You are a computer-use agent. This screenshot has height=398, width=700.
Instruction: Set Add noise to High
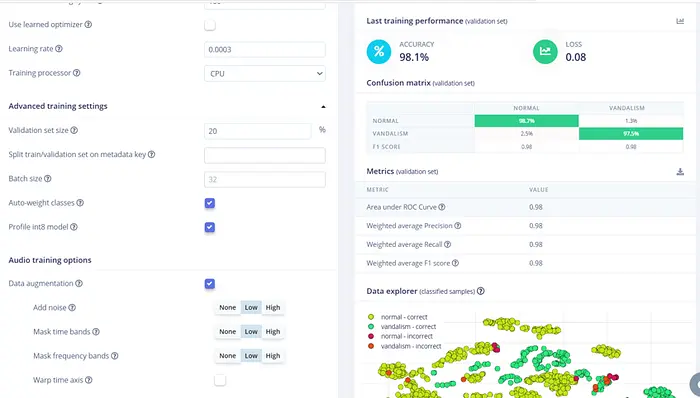[x=273, y=307]
